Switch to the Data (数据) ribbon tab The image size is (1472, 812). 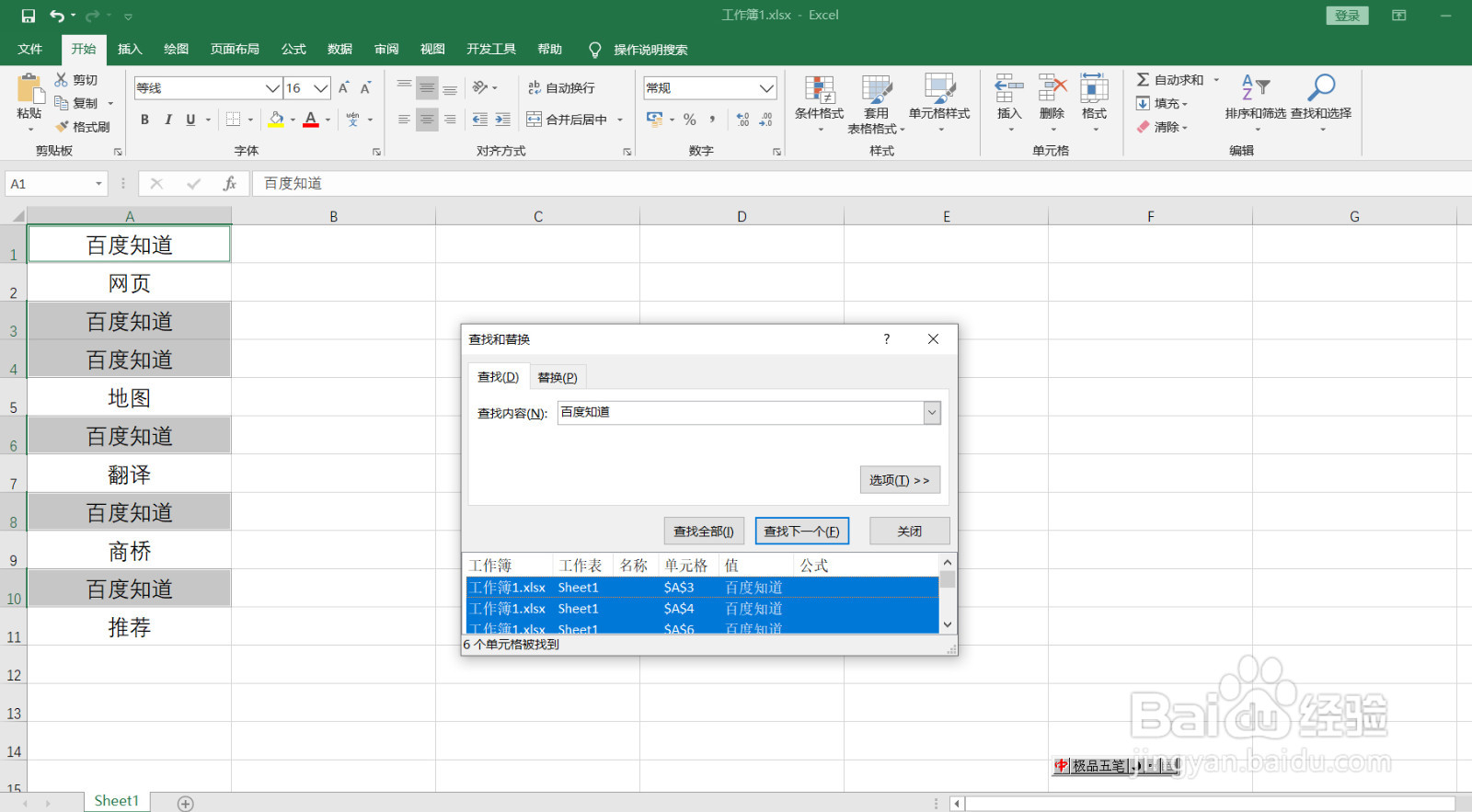(x=339, y=50)
